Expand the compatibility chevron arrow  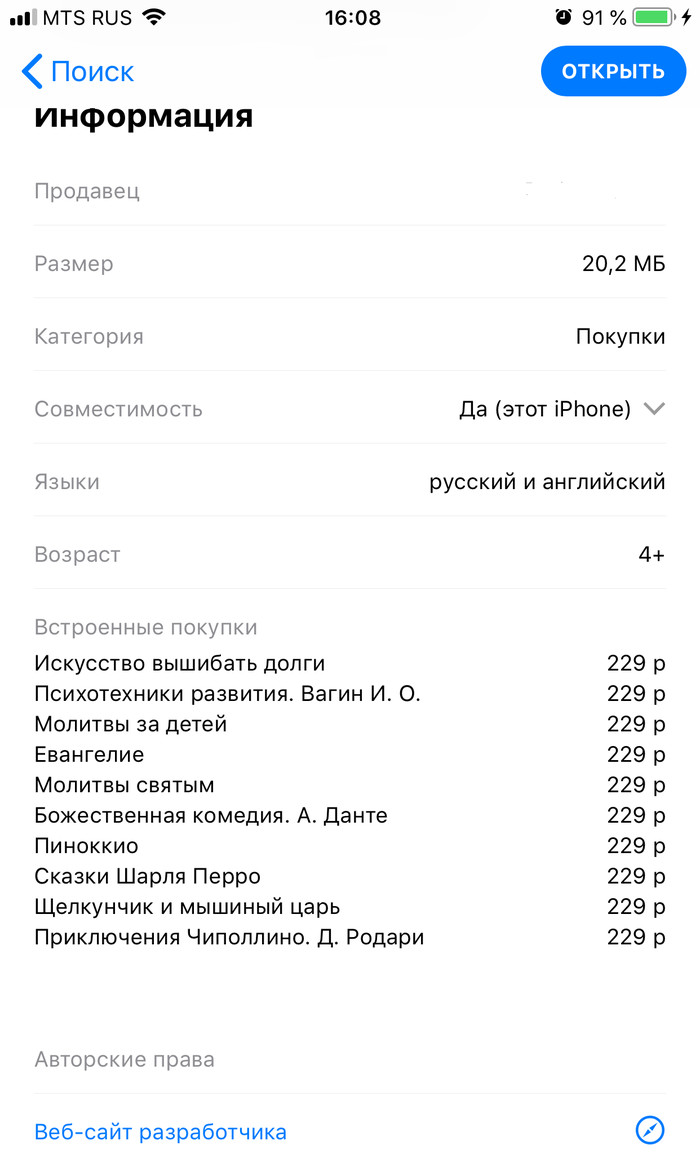654,409
